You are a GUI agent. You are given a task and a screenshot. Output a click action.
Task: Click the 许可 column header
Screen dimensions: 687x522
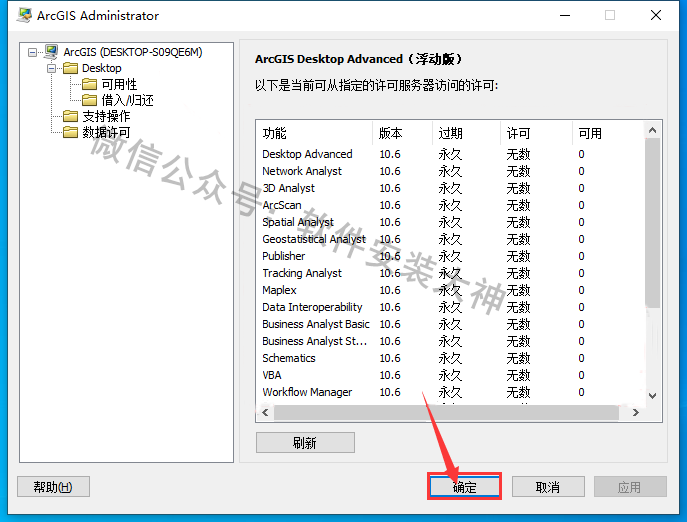point(536,133)
